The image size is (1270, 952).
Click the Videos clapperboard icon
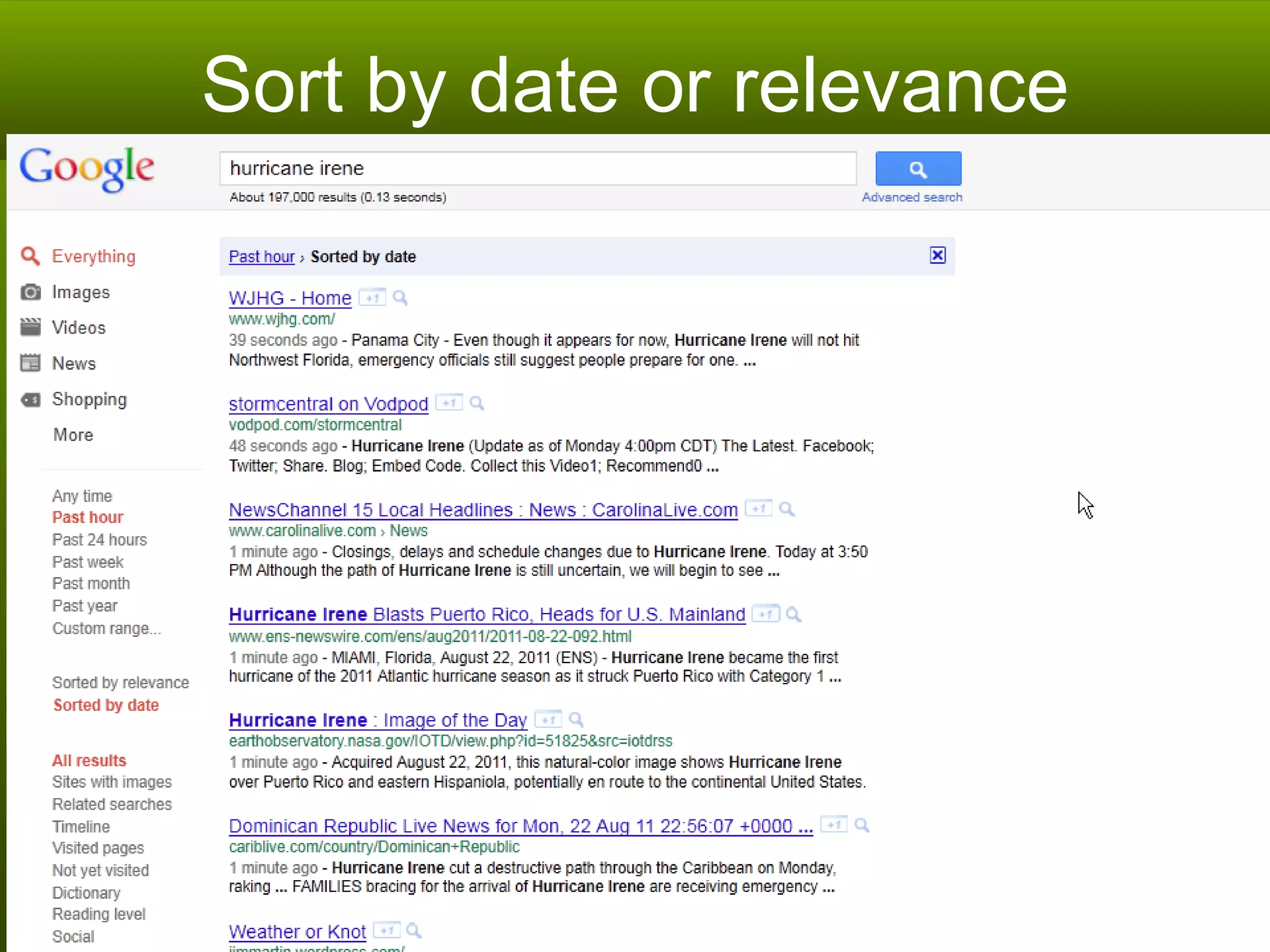(30, 327)
